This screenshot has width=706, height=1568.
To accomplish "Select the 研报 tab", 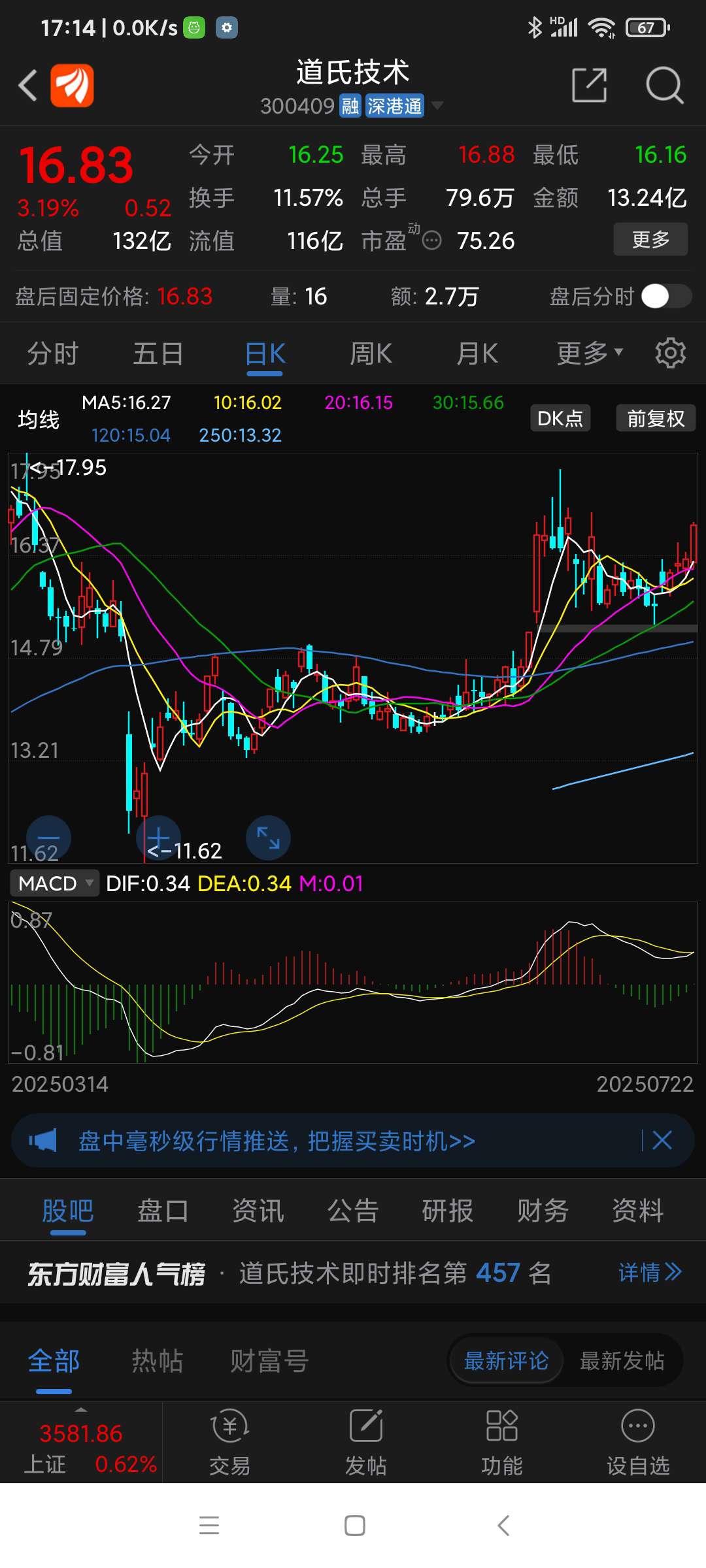I will pyautogui.click(x=448, y=1211).
